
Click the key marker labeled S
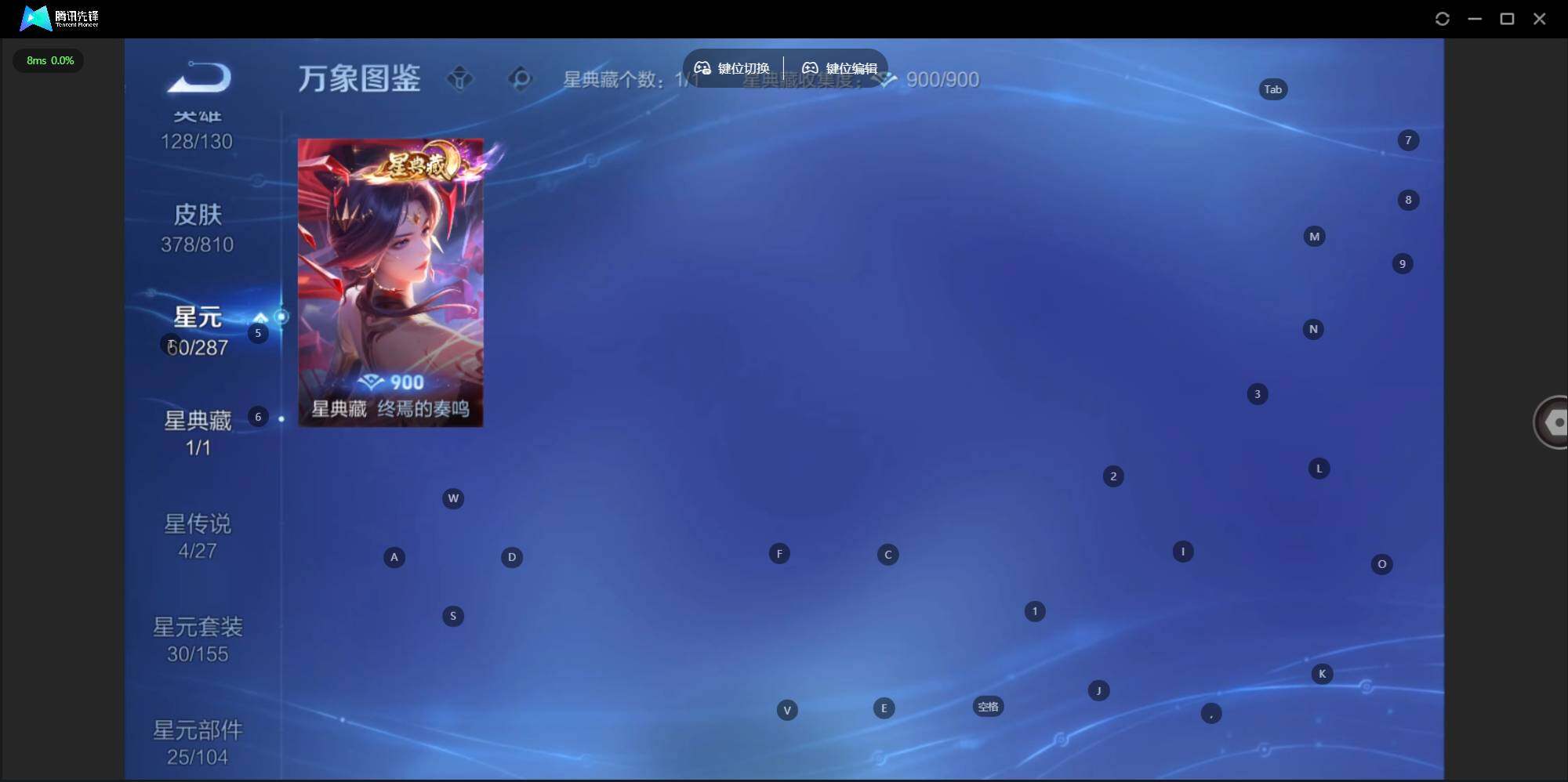[453, 616]
